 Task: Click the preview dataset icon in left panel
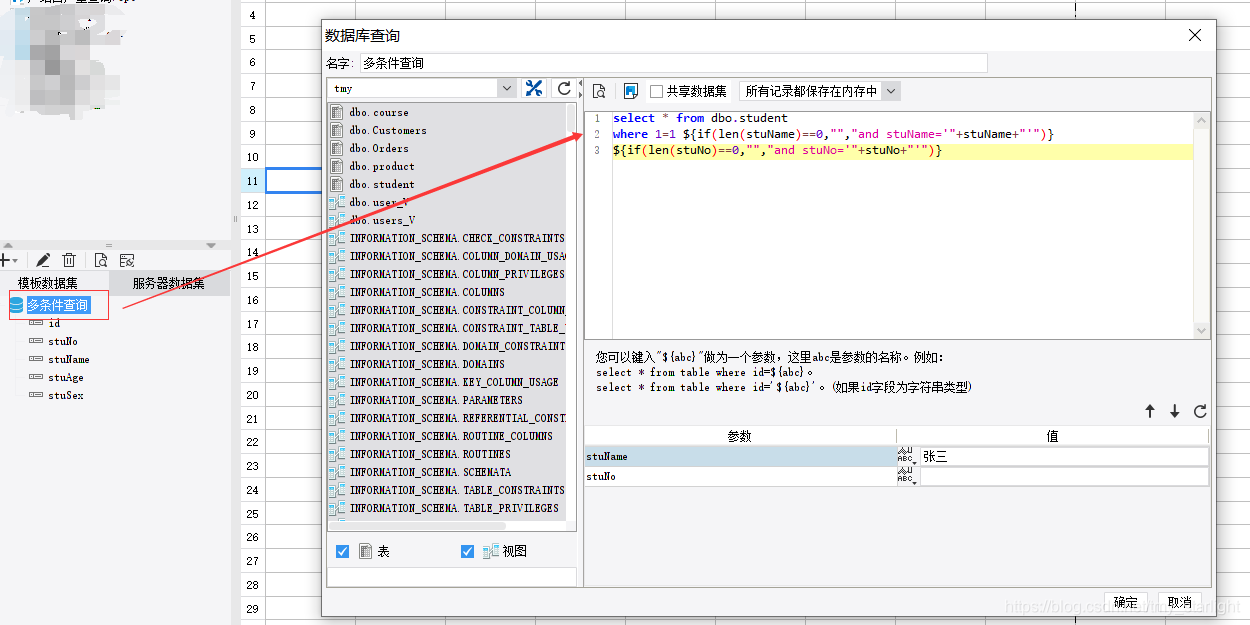(100, 260)
